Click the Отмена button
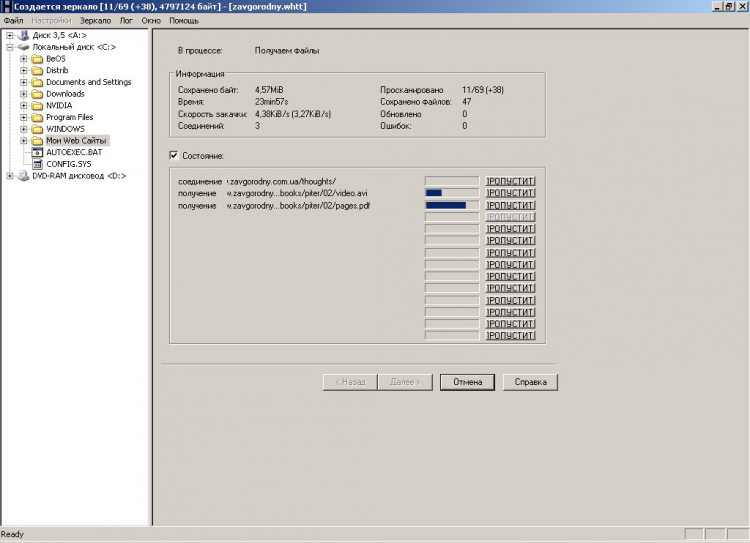This screenshot has width=750, height=543. click(x=467, y=382)
